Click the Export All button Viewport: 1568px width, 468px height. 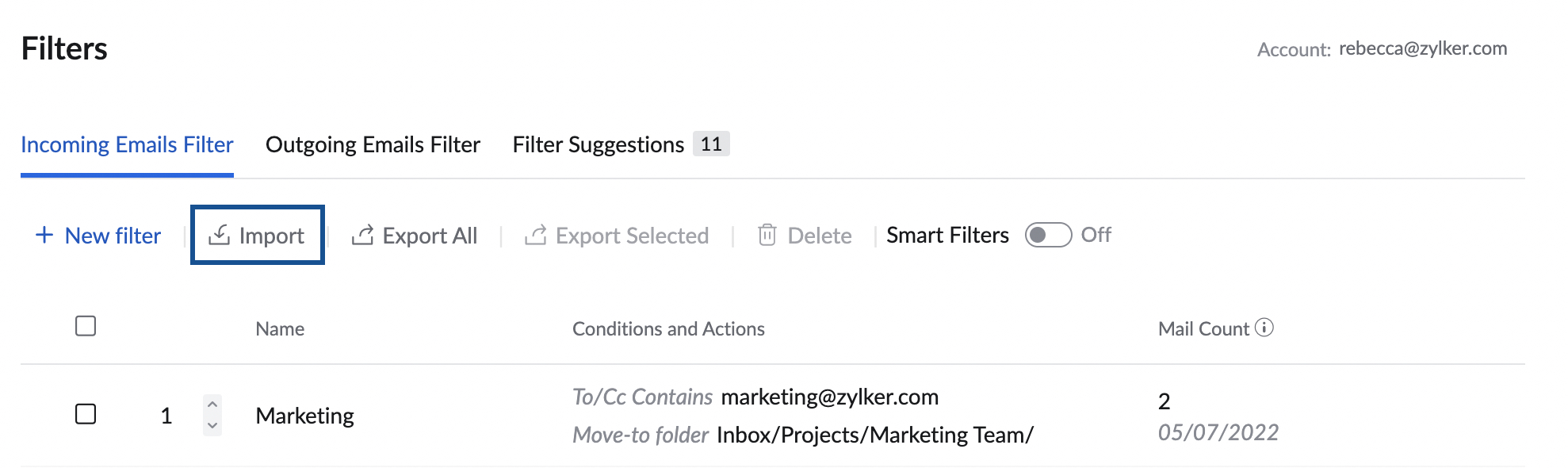pos(415,236)
